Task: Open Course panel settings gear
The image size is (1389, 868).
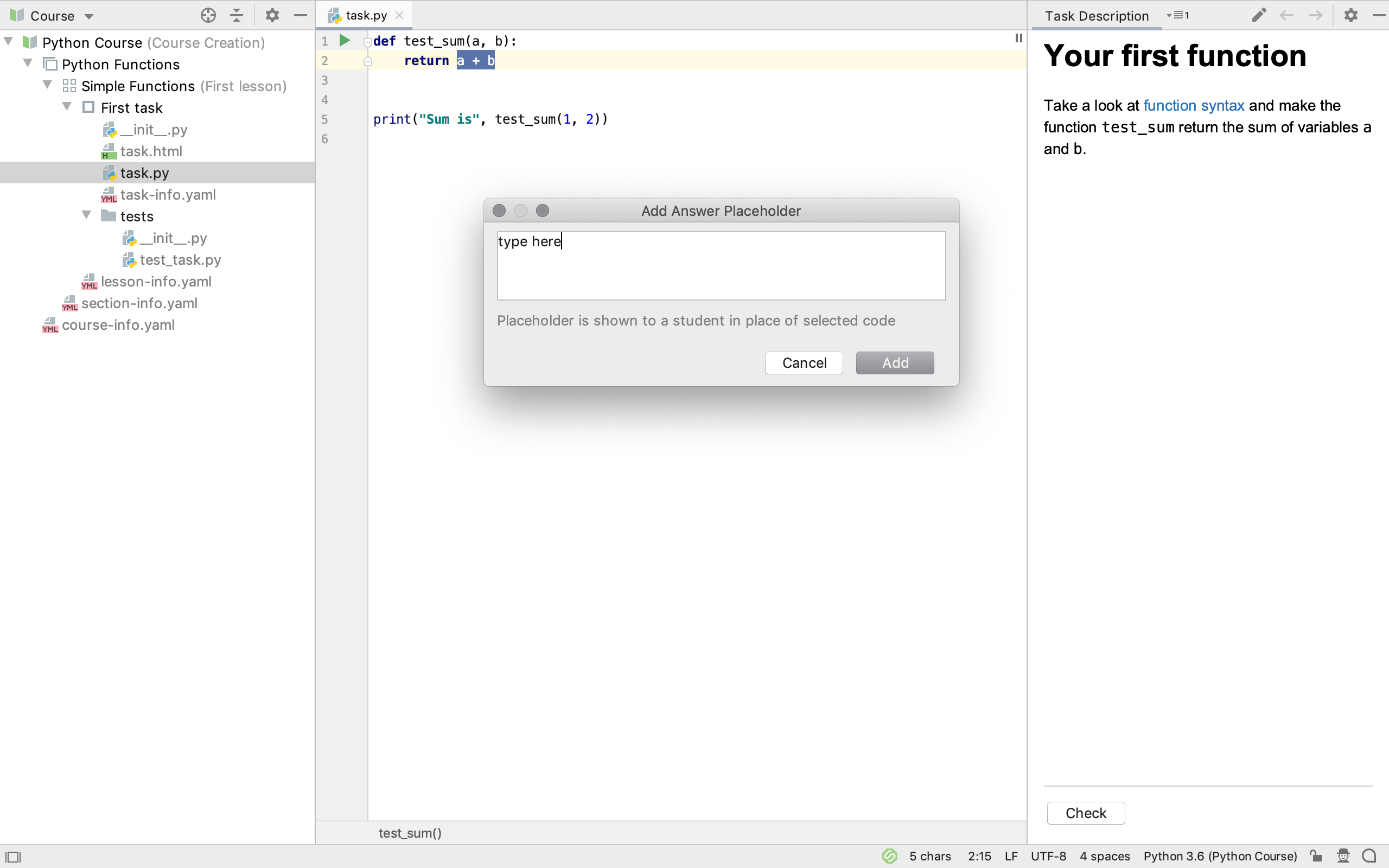Action: coord(272,16)
